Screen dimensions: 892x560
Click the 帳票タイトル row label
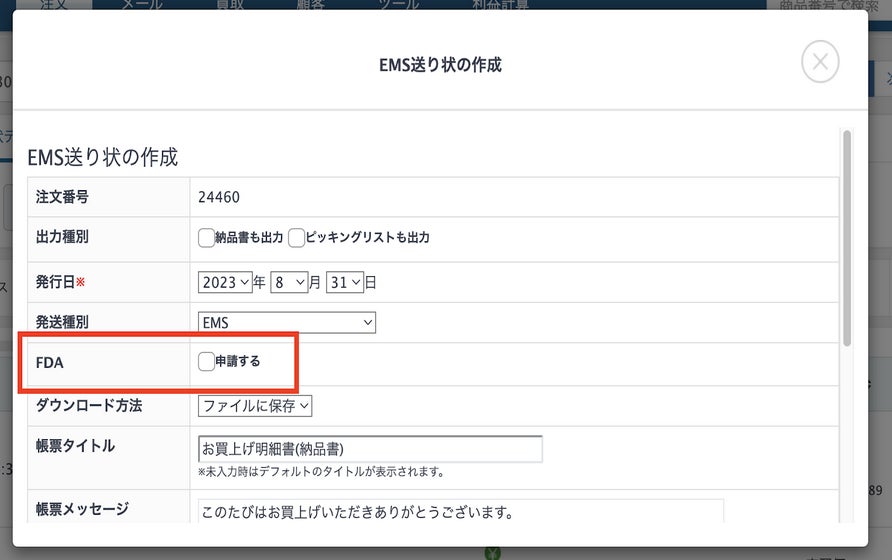click(75, 446)
